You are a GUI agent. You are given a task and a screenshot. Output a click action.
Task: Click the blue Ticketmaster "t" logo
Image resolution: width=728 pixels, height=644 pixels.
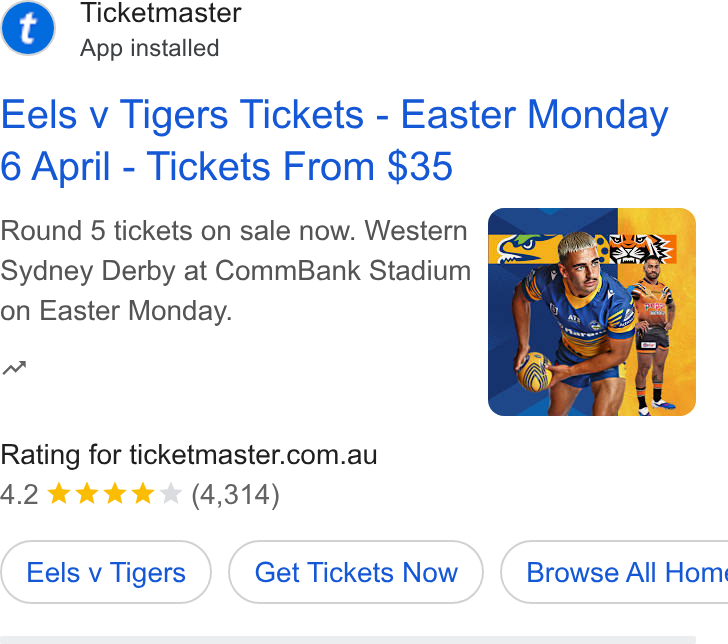coord(28,28)
